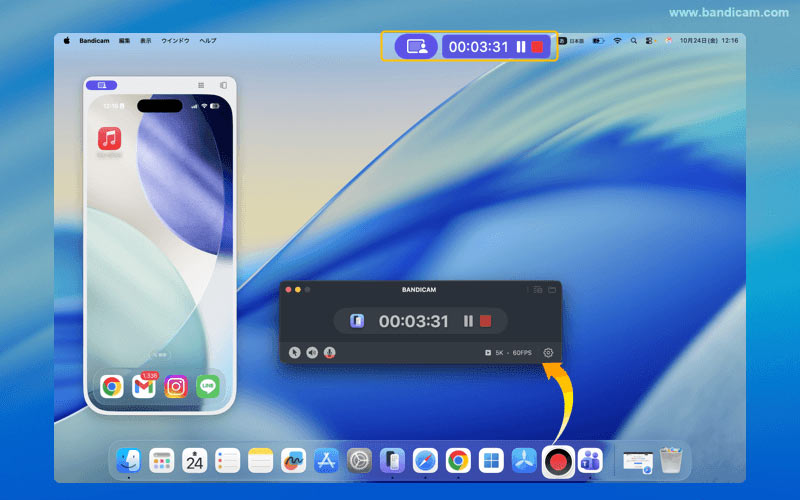Click the red stop button in Bandicam window
This screenshot has height=500, width=800.
[x=486, y=321]
